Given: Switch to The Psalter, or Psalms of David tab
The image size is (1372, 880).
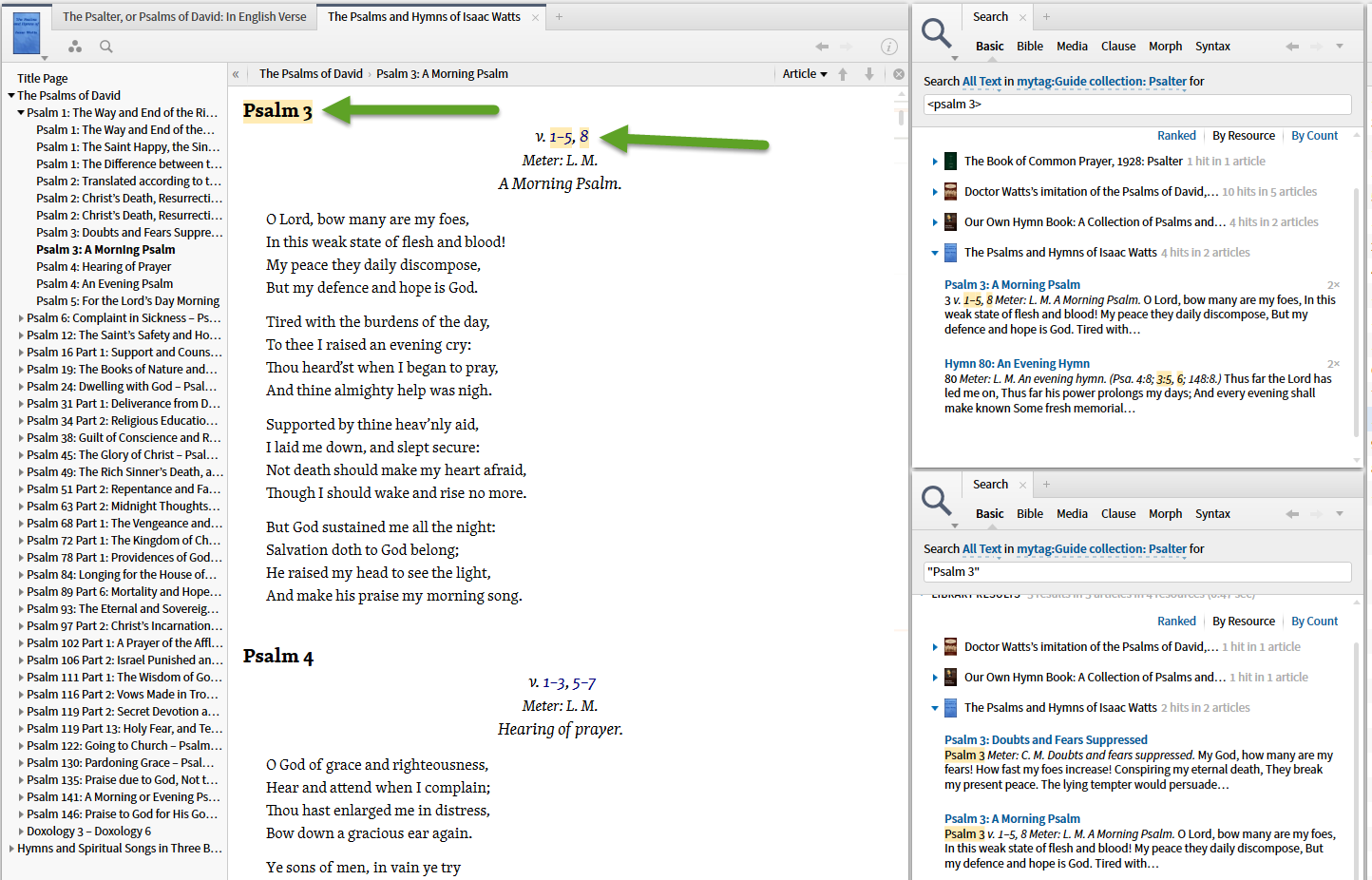Looking at the screenshot, I should [184, 17].
